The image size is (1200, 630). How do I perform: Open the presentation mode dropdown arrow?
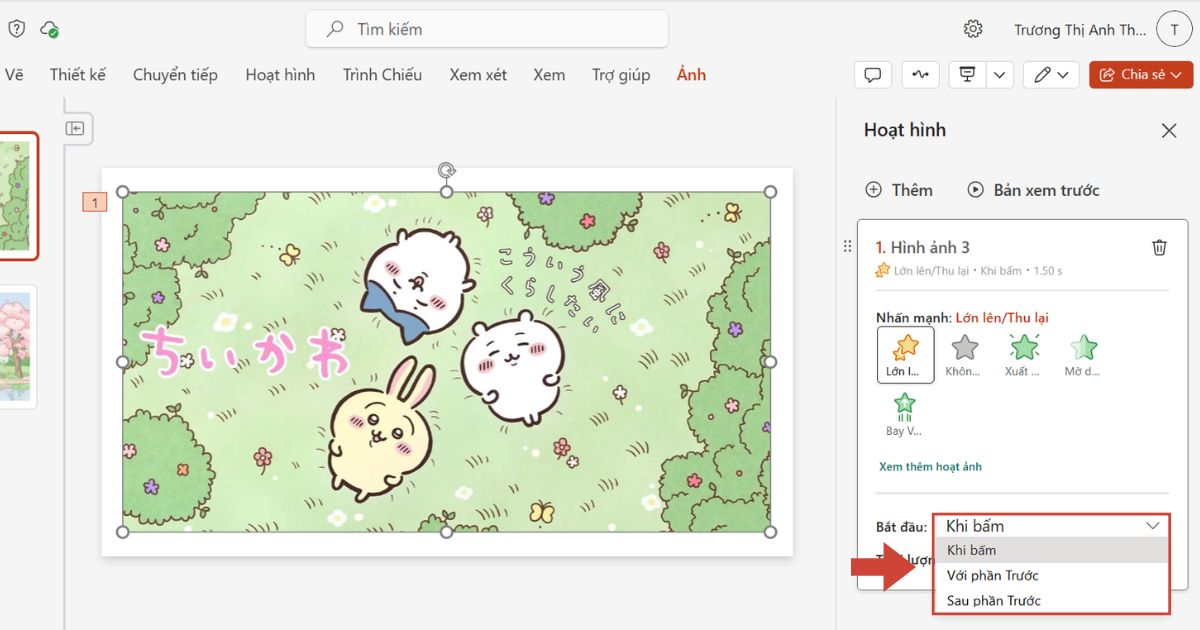1001,75
